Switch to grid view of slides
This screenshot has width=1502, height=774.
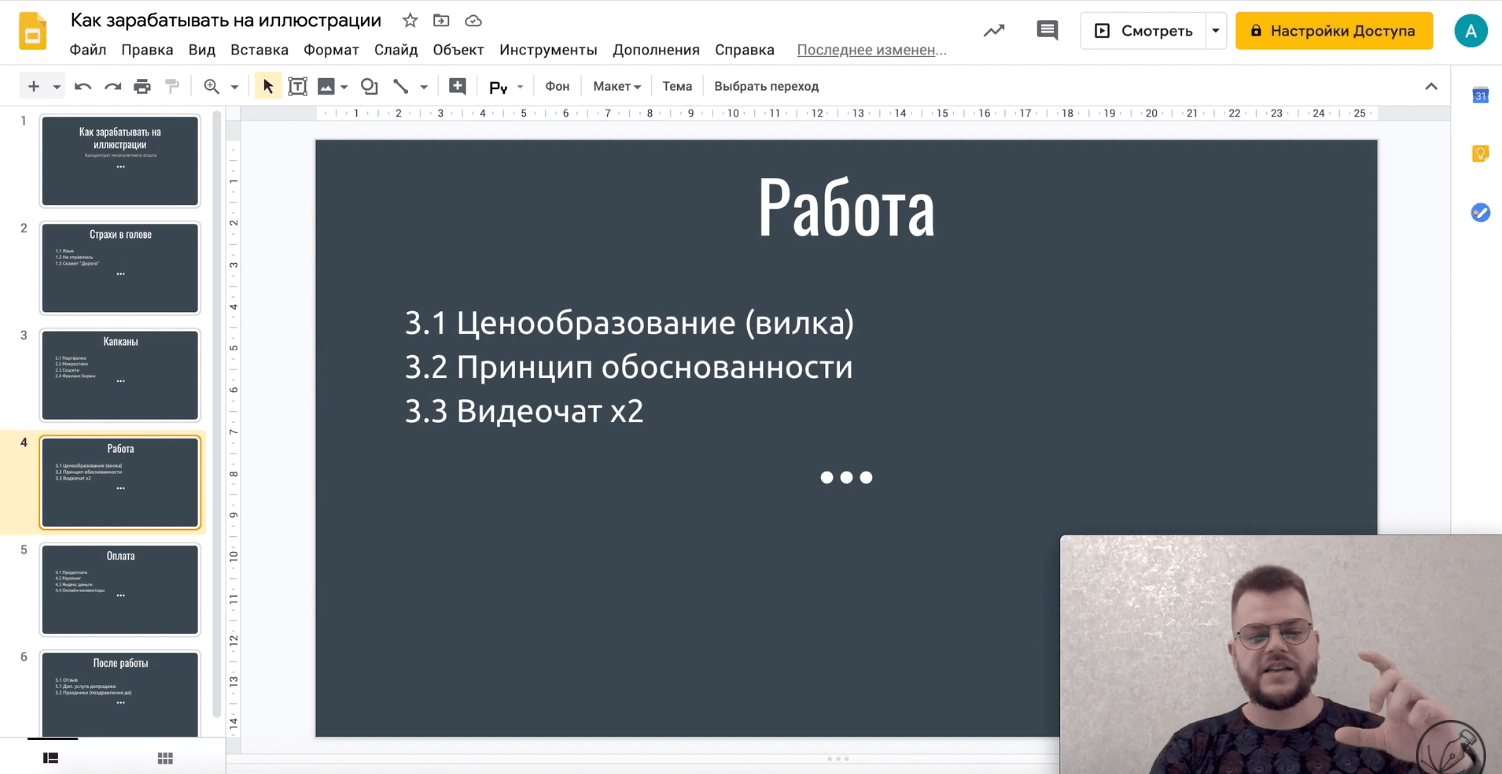(165, 759)
